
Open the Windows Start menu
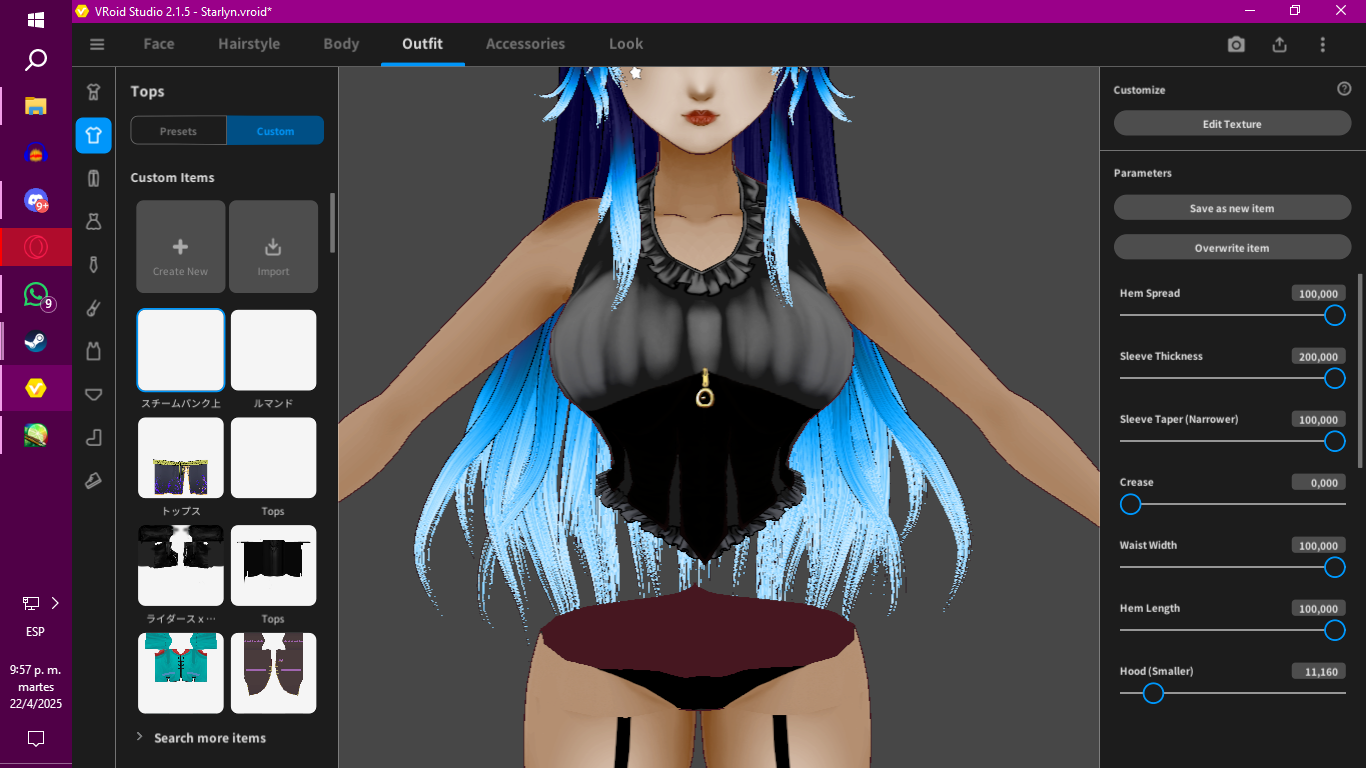pos(36,20)
